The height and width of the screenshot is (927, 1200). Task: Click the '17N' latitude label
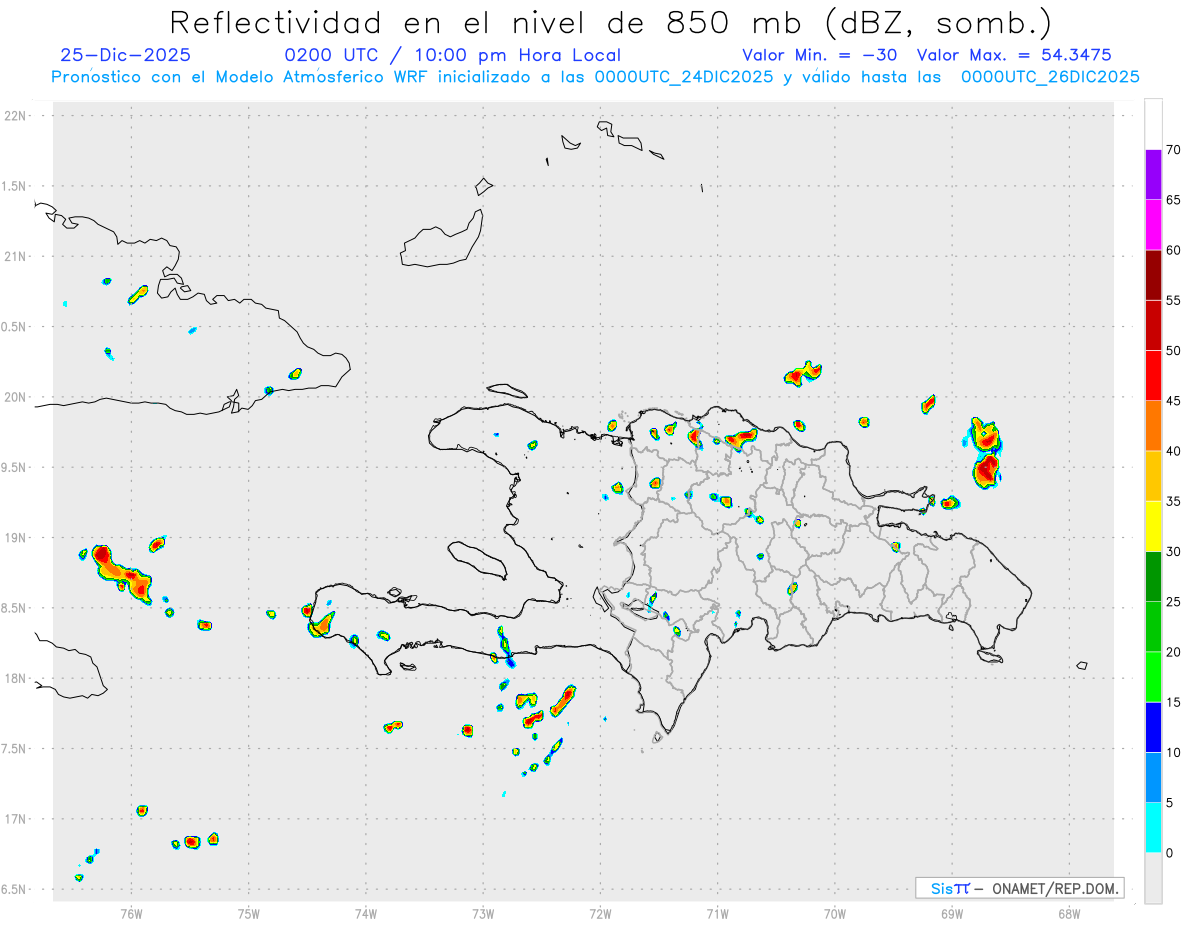pyautogui.click(x=15, y=819)
